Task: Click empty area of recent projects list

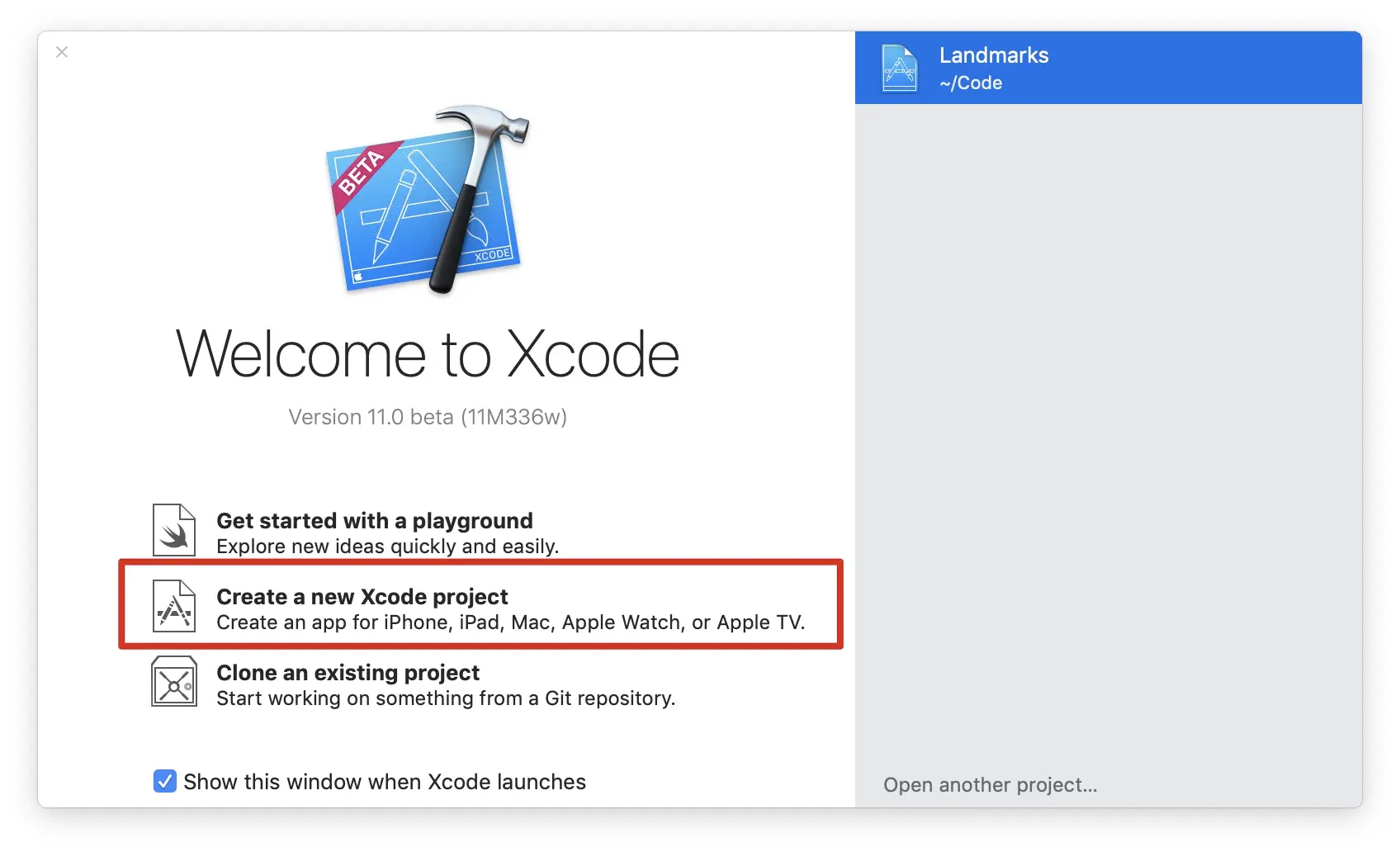Action: (1109, 429)
